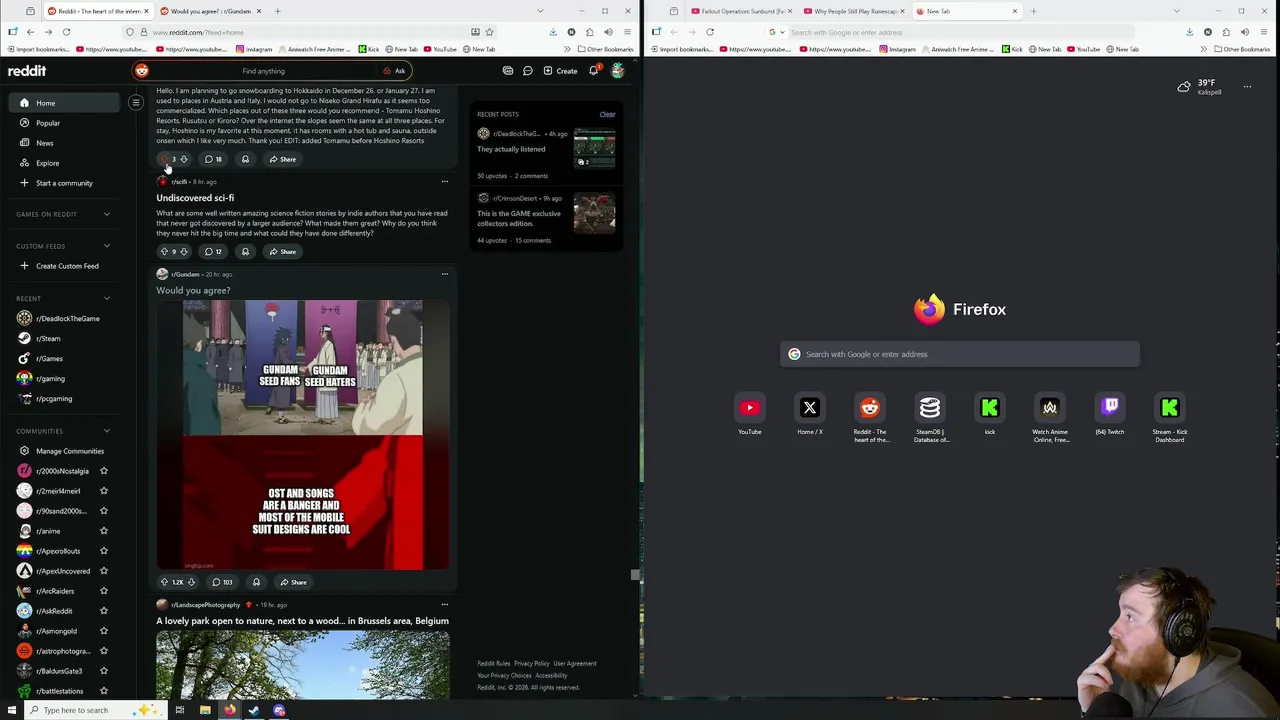Click Firefox new tab center search box

click(960, 354)
